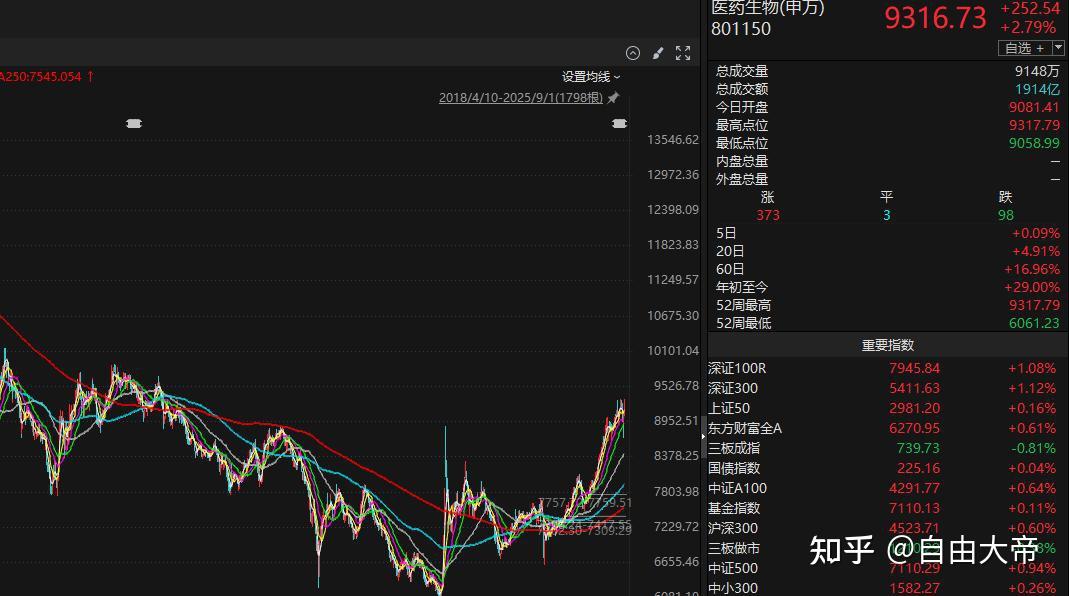Click the red up arrow beside the MA250 value
This screenshot has height=596, width=1069.
pos(92,75)
